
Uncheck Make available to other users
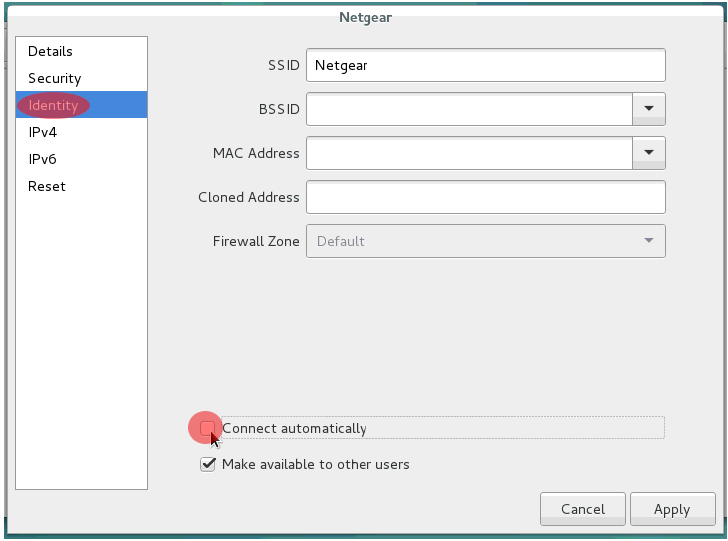point(208,464)
